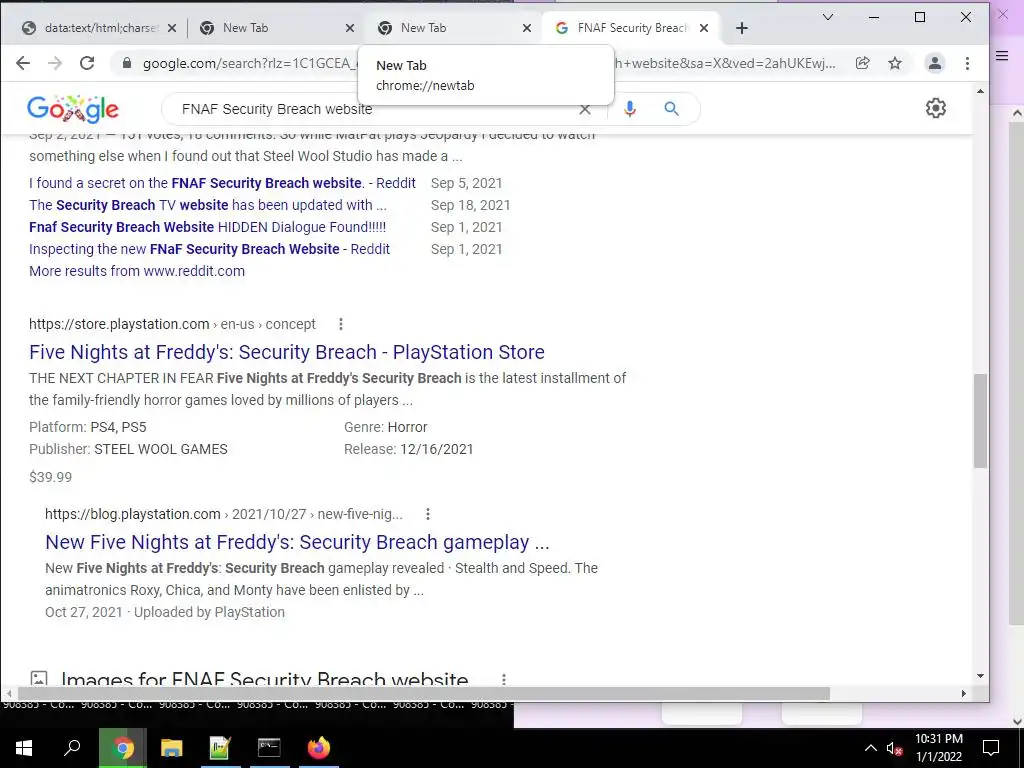Click the Release: 12/16/2021 text

(x=409, y=449)
